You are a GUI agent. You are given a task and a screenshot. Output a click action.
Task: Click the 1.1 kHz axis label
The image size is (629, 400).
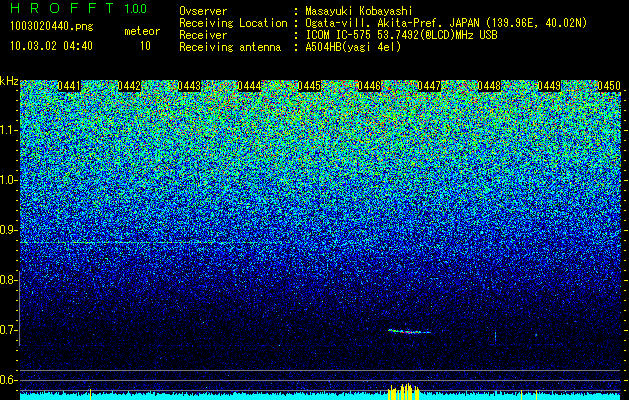(x=9, y=130)
